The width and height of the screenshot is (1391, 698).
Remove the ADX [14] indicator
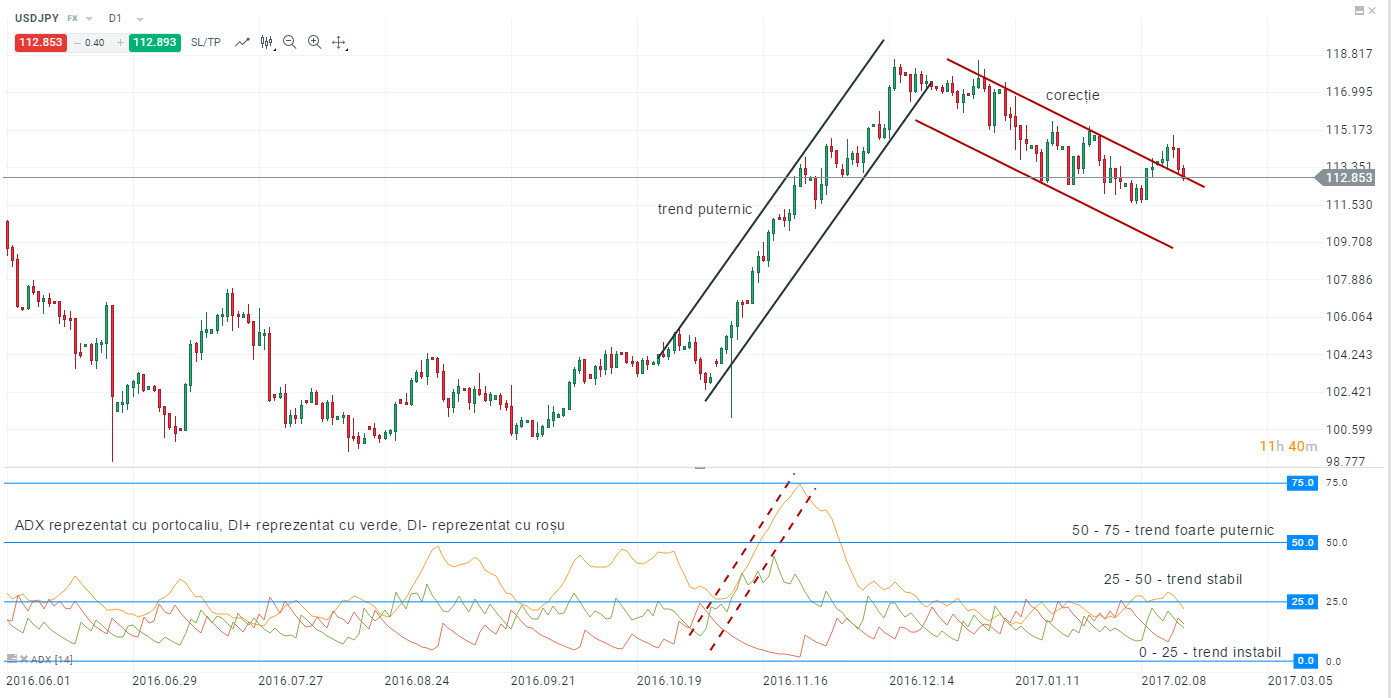(24, 659)
